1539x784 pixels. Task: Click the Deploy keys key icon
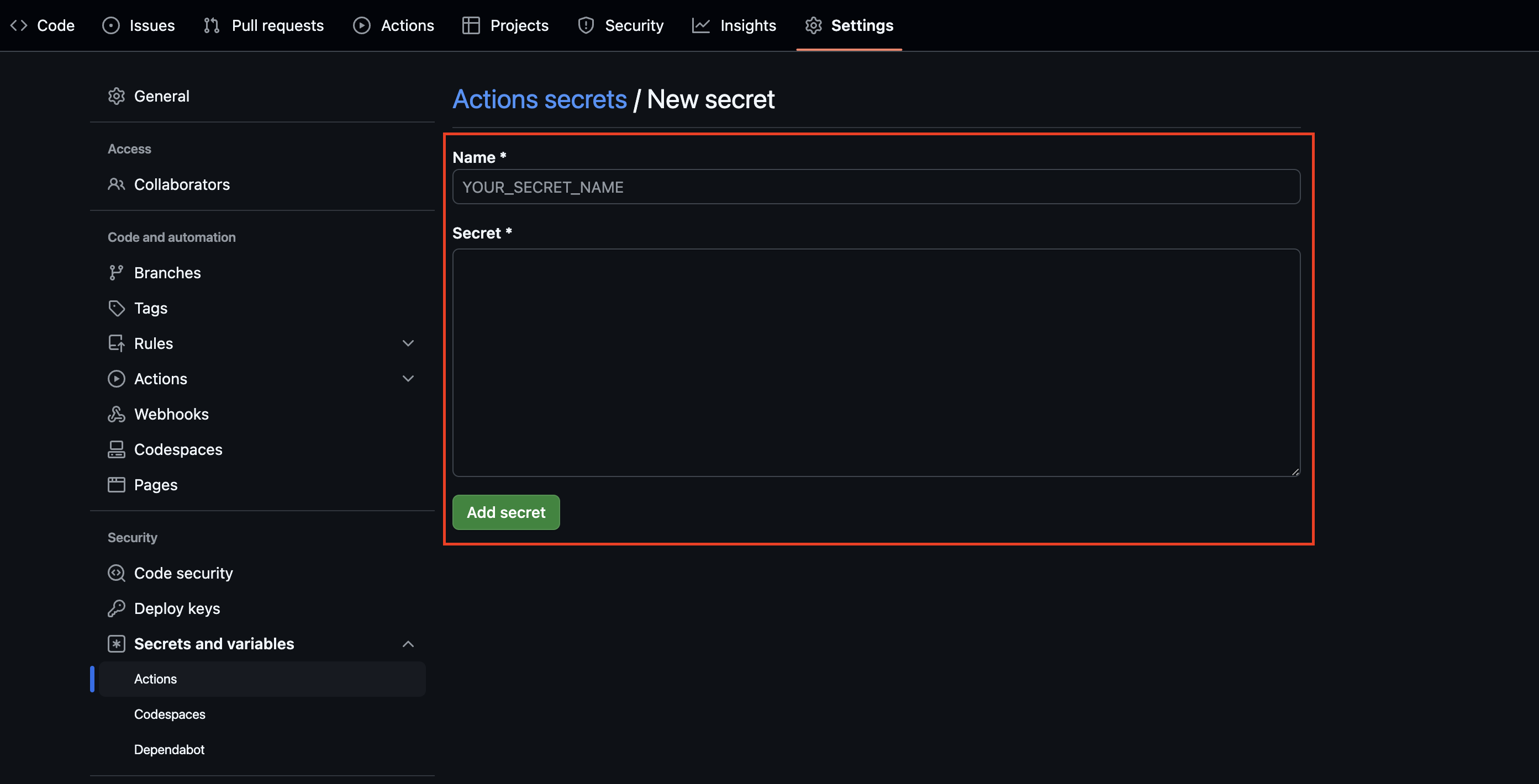[116, 608]
